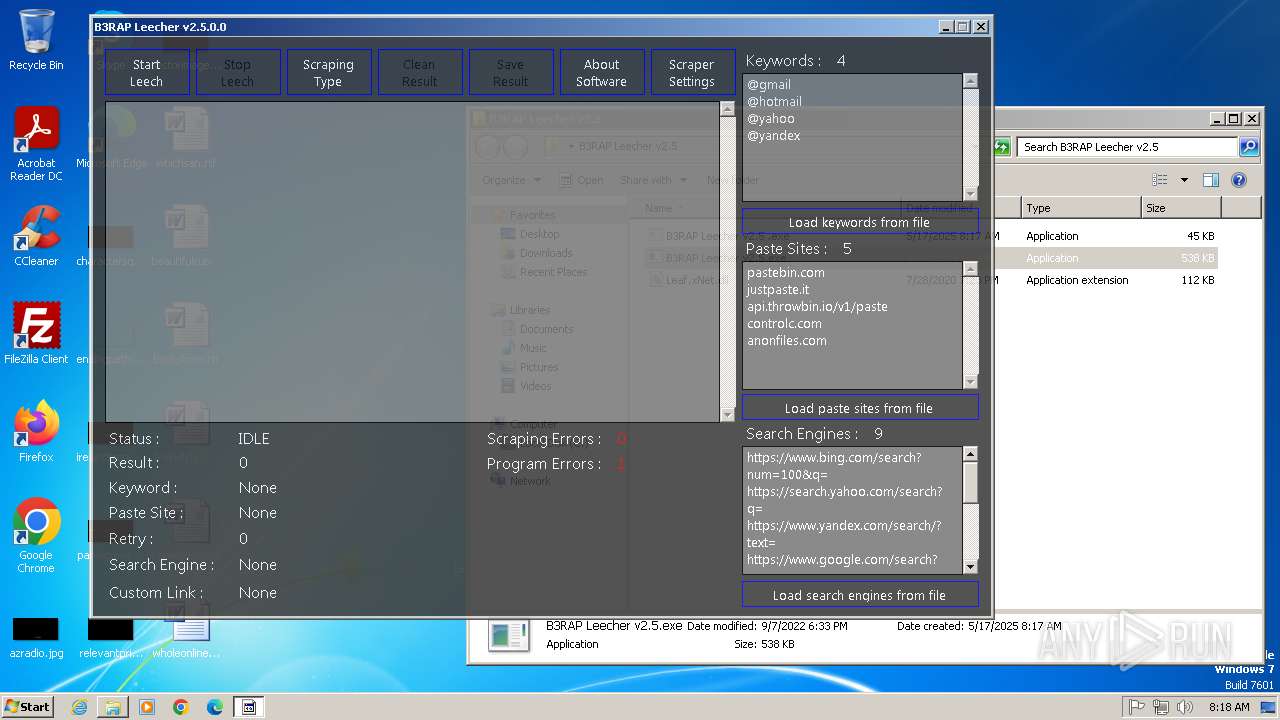This screenshot has width=1280, height=720.
Task: Select the @yandex keyword
Action: click(774, 136)
